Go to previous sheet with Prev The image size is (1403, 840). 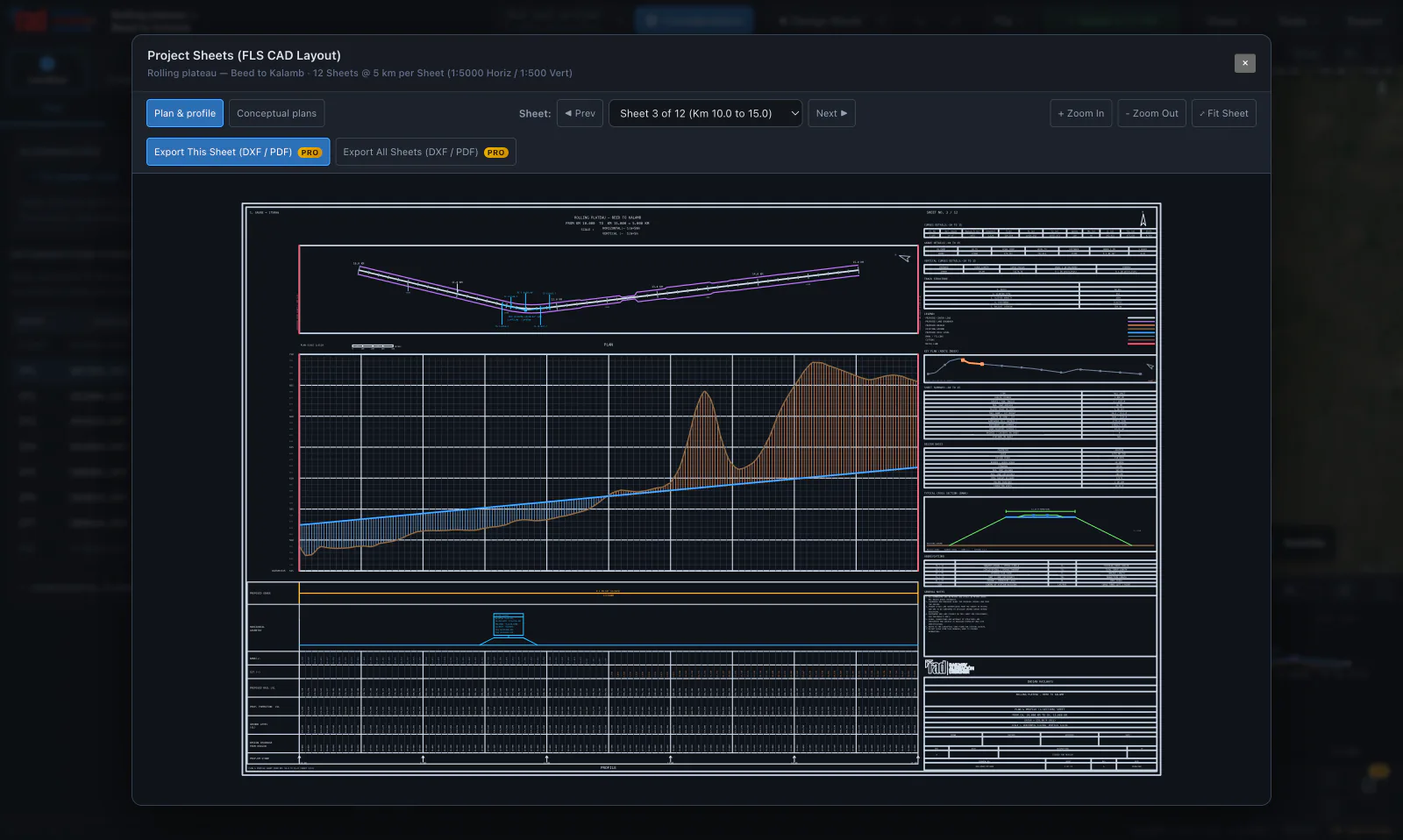(x=580, y=113)
